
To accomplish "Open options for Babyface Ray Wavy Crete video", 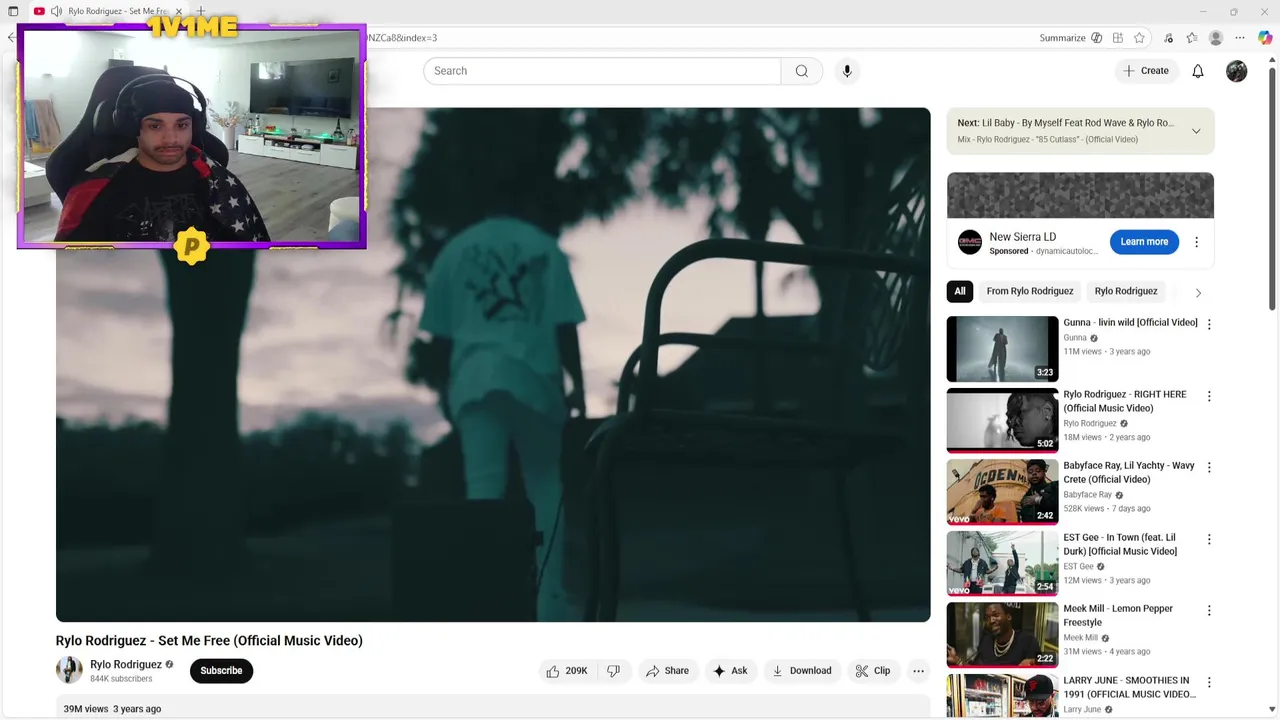I will 1209,467.
